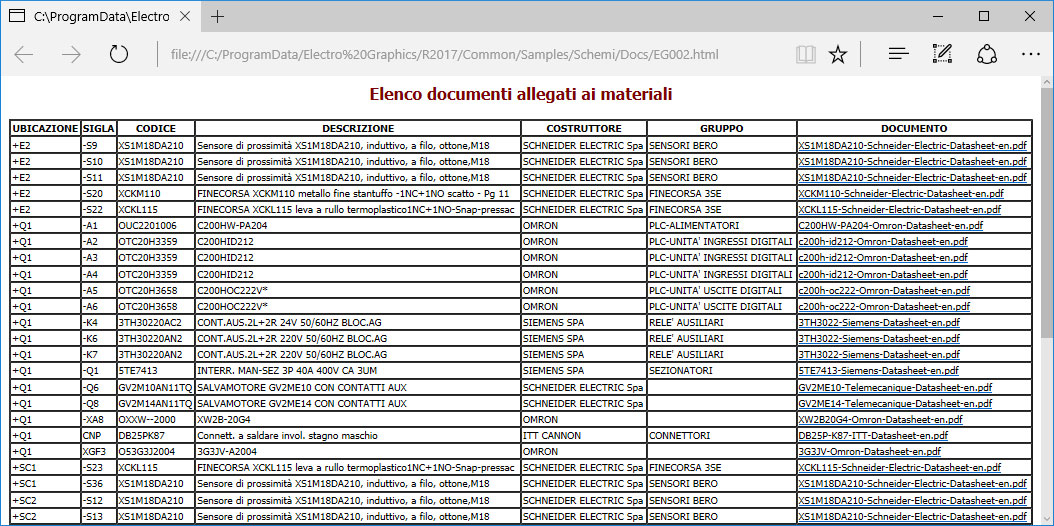Make a Web Note

[x=942, y=54]
